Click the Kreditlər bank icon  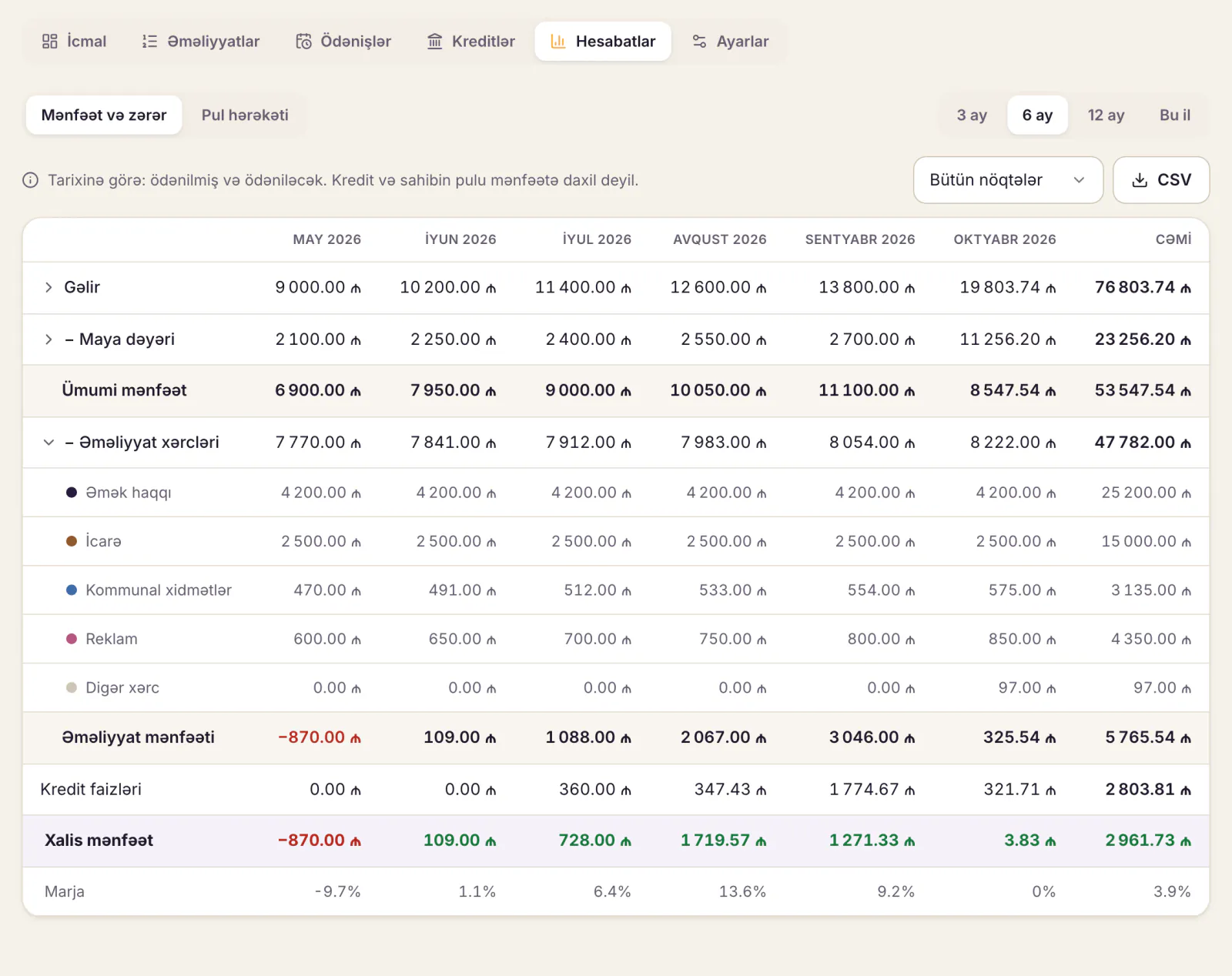point(435,42)
